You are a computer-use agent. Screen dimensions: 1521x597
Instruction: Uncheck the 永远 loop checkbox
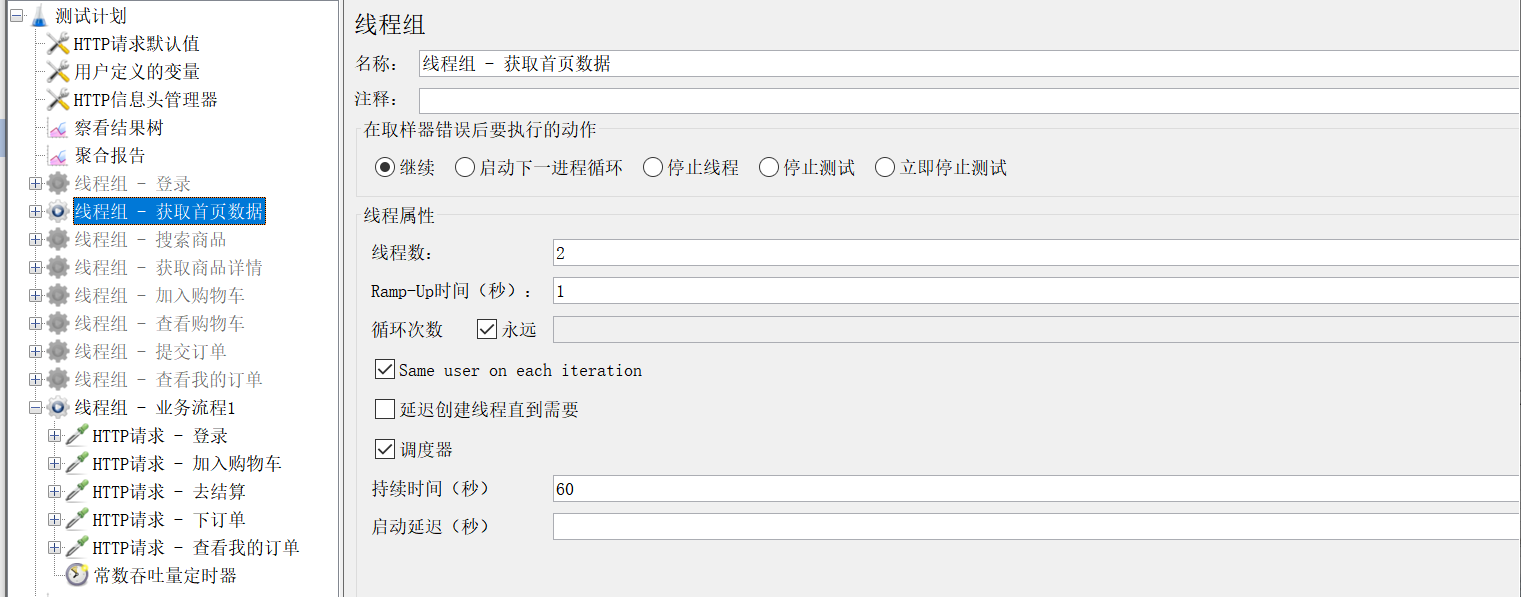click(x=487, y=329)
